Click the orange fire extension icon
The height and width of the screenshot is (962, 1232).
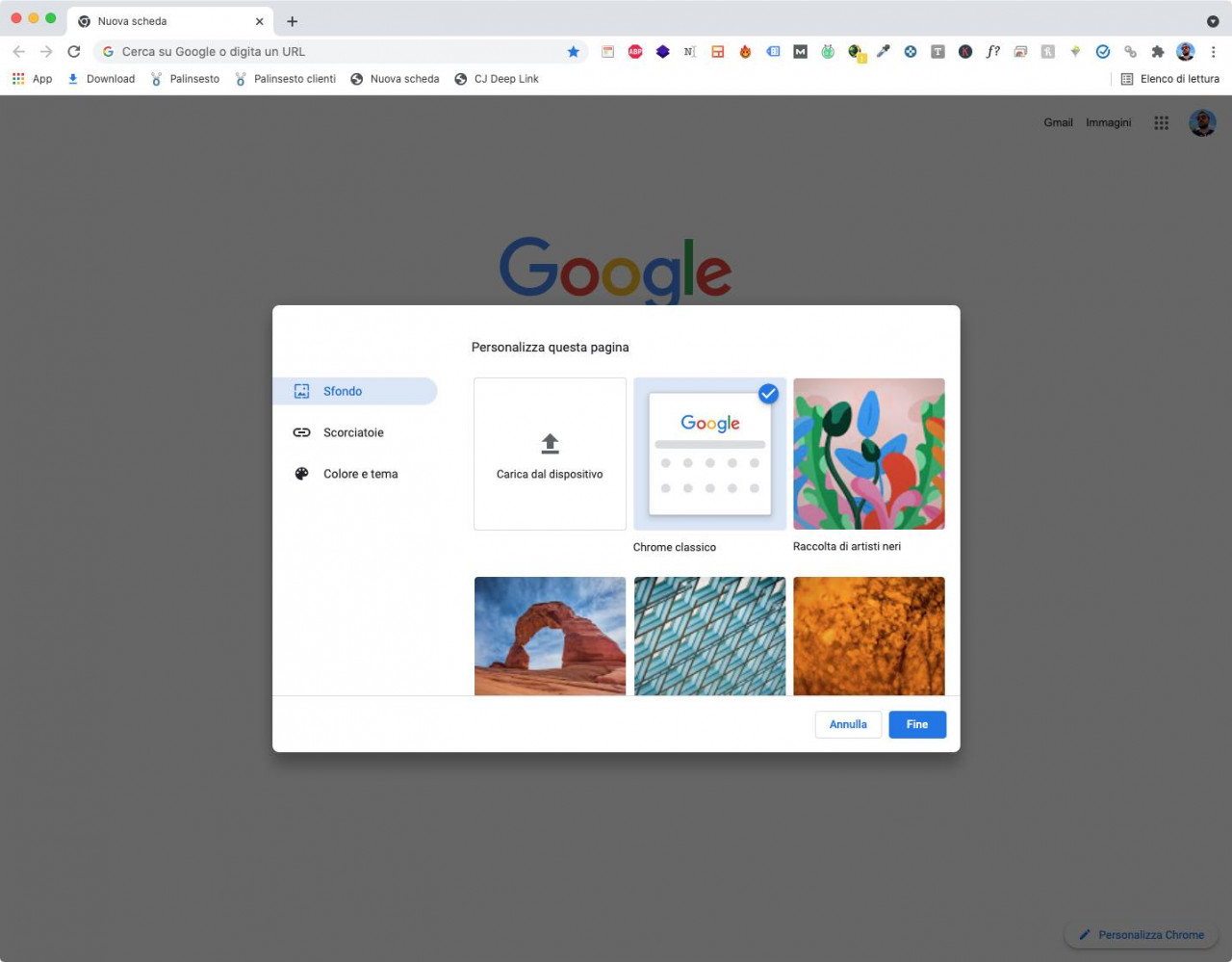745,52
